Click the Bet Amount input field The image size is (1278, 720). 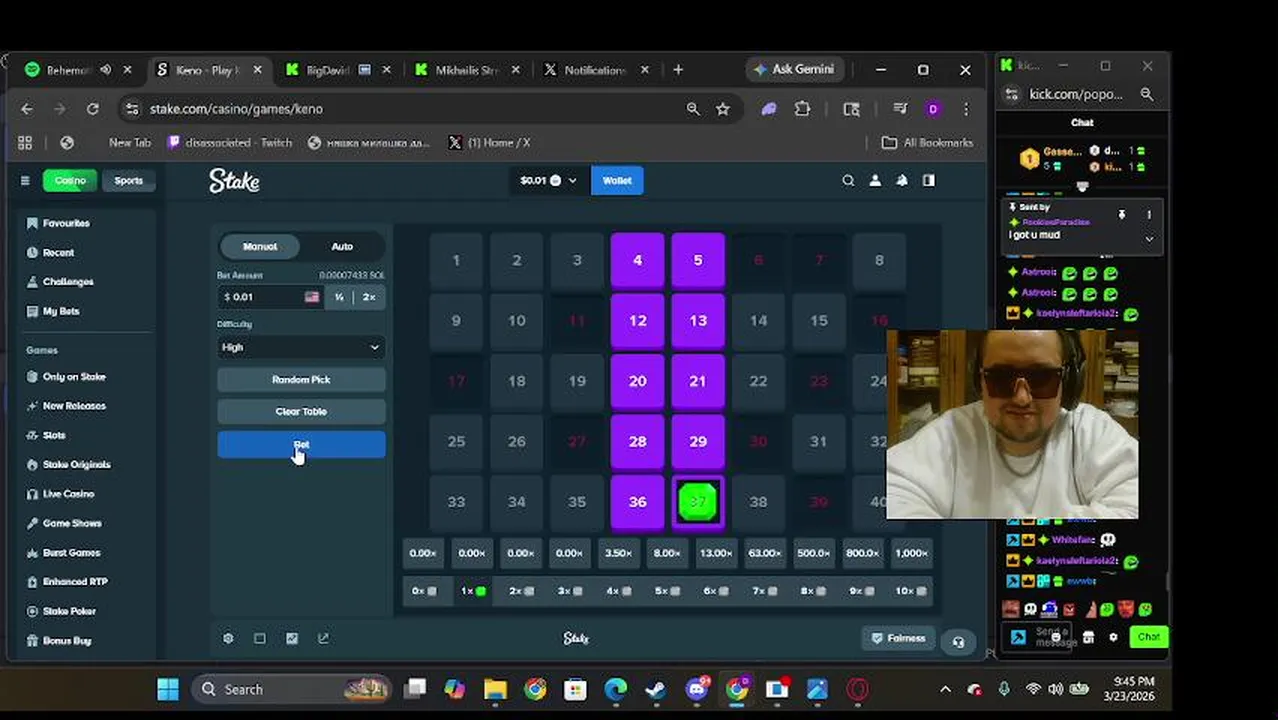coord(271,297)
